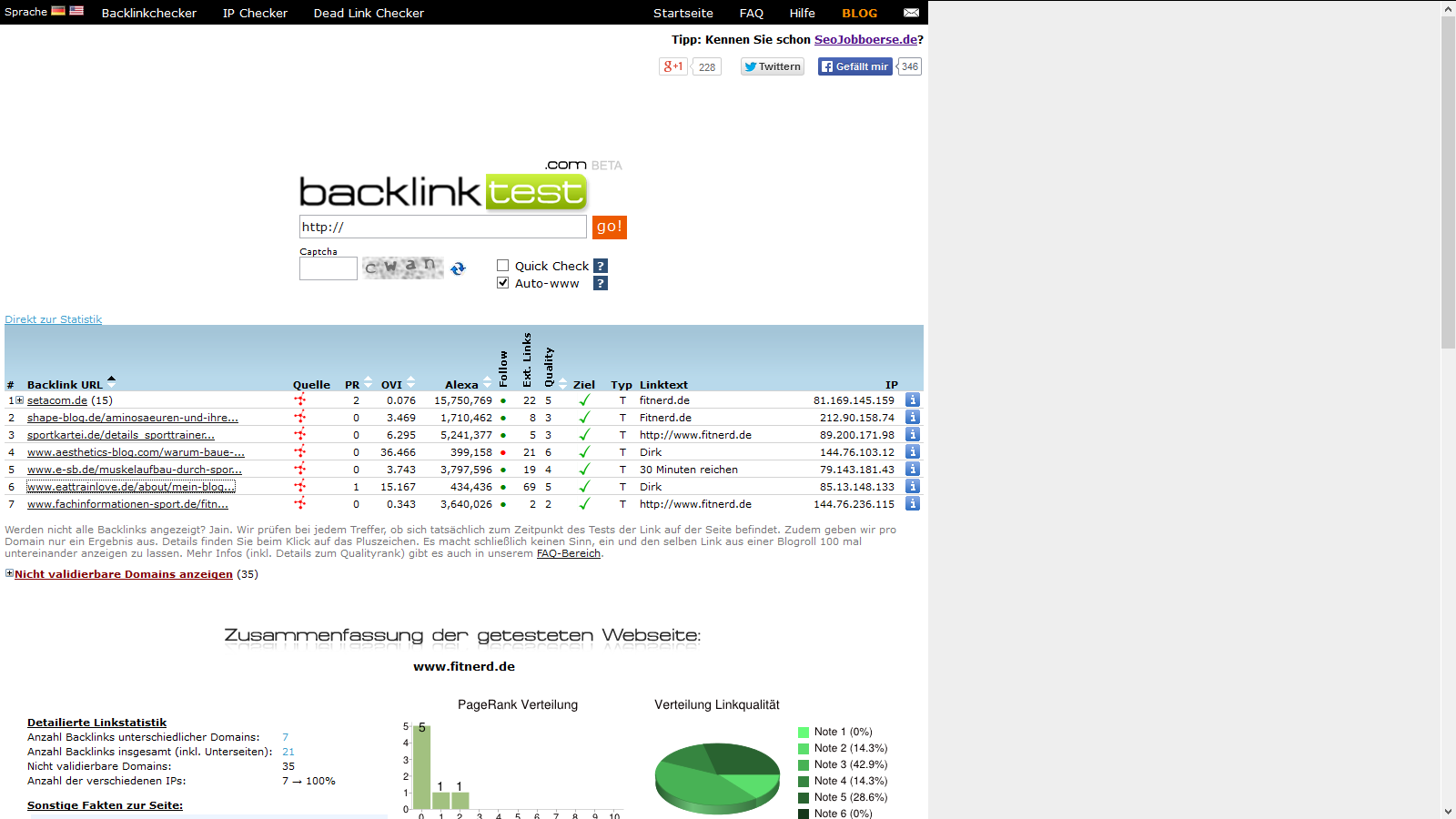This screenshot has height=819, width=1456.
Task: Show IP info for 144.76.103.12
Action: click(913, 451)
